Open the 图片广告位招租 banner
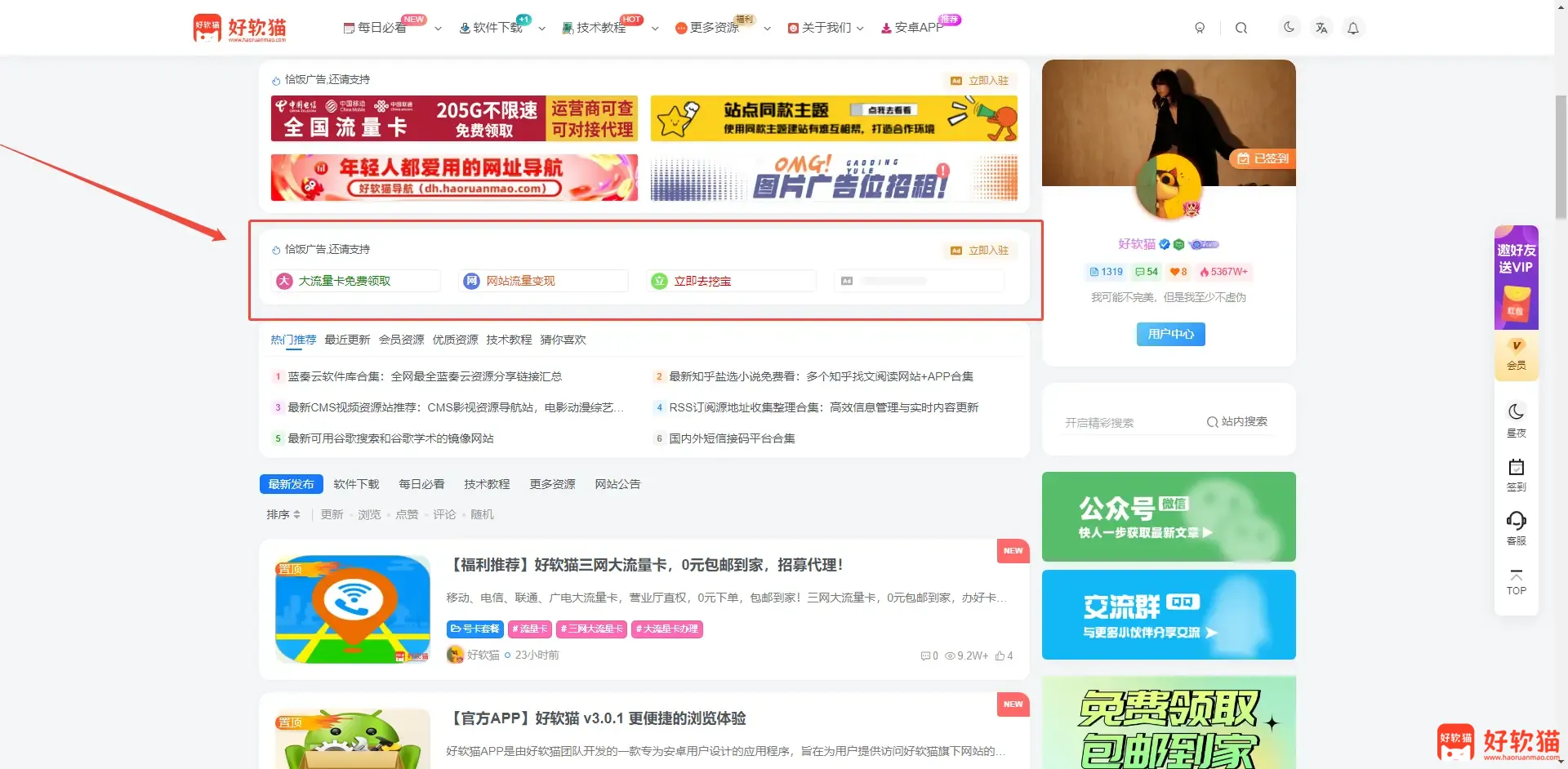The image size is (1568, 769). coord(834,177)
